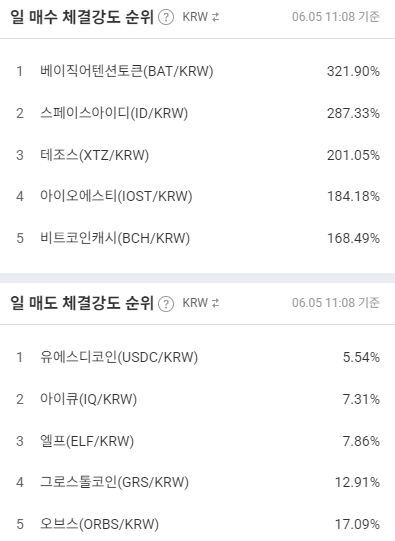395x541 pixels.
Task: Open help icon beside 일 매수 체결강도 순위
Action: coord(166,17)
